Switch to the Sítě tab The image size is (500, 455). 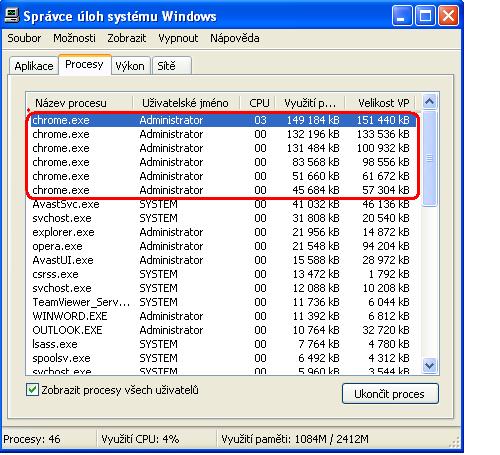tap(171, 66)
